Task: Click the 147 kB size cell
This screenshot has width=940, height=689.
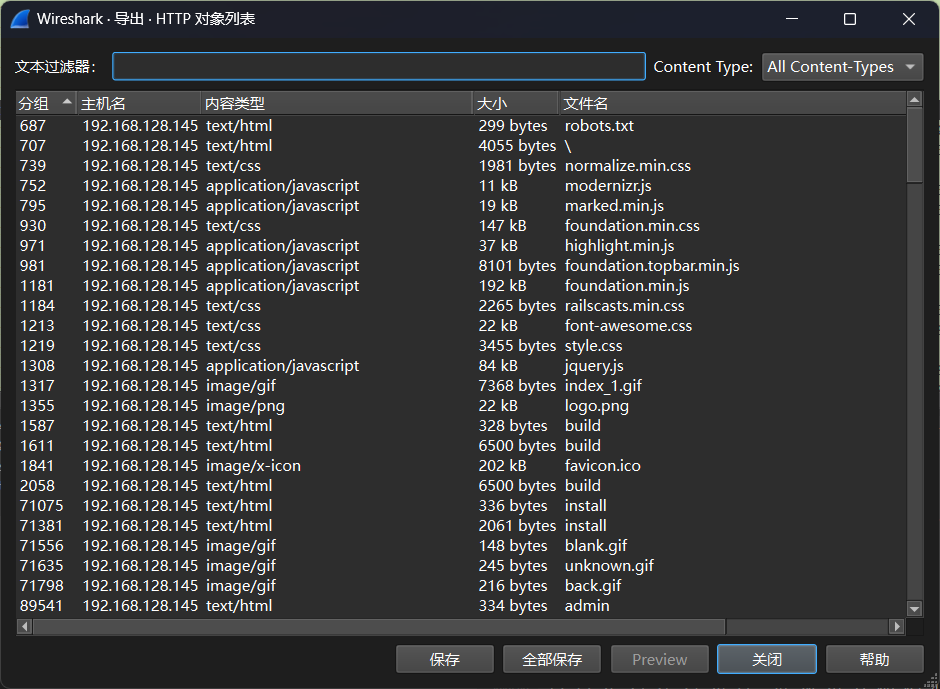Action: pos(502,225)
